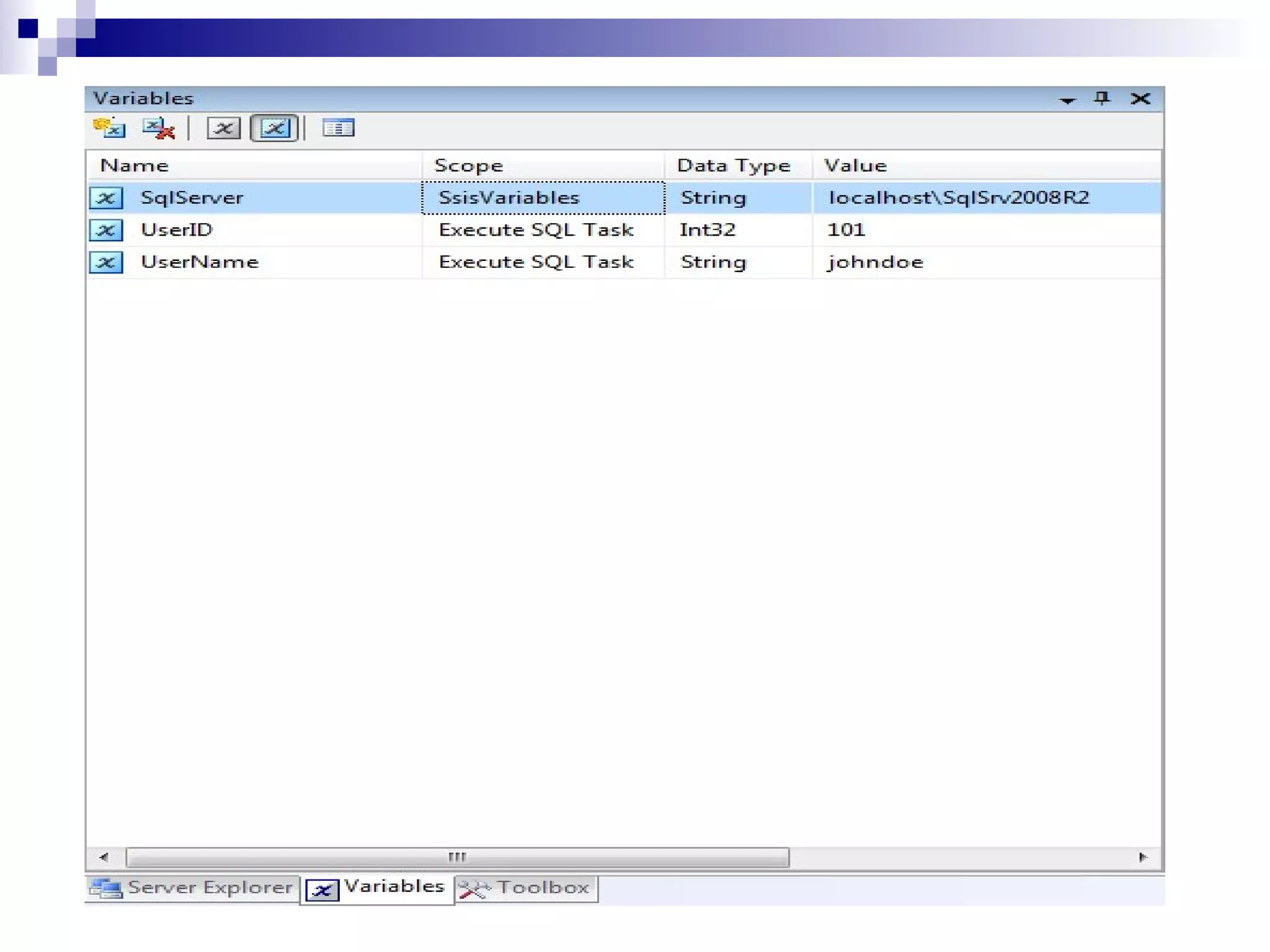Toggle the Show All Variables button
Viewport: 1270px width, 952px height.
coord(274,128)
